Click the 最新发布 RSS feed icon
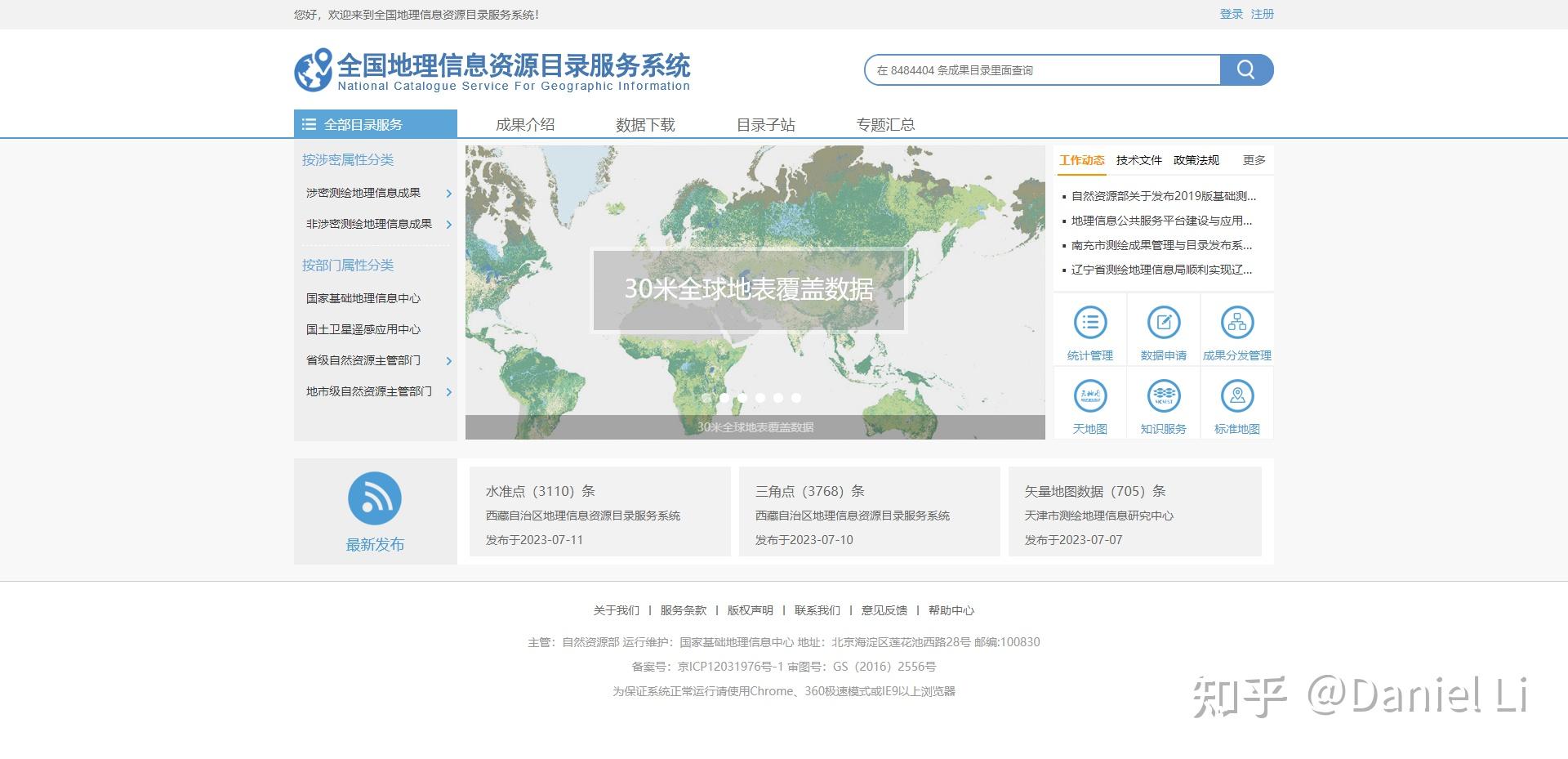The height and width of the screenshot is (759, 1568). (375, 498)
